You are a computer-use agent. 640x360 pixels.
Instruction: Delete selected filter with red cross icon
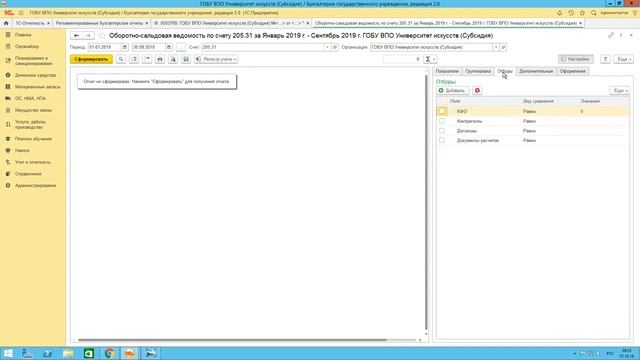pyautogui.click(x=477, y=91)
